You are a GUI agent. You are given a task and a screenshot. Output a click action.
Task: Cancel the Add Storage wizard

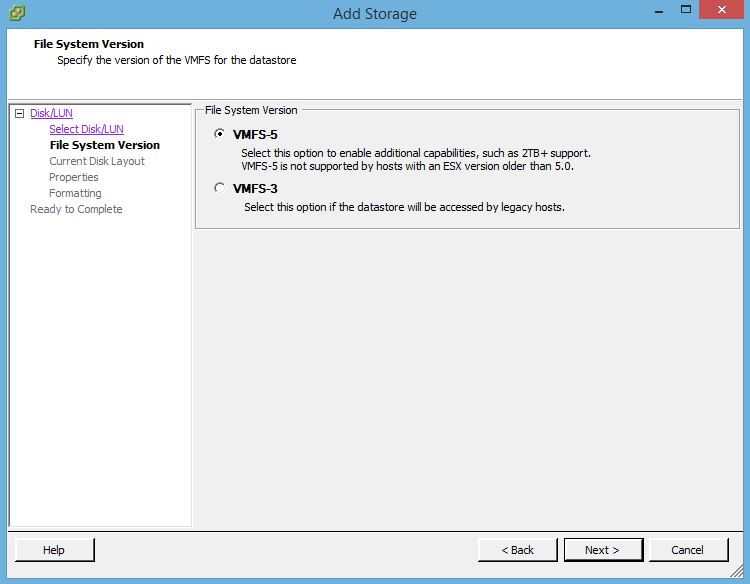pyautogui.click(x=689, y=550)
